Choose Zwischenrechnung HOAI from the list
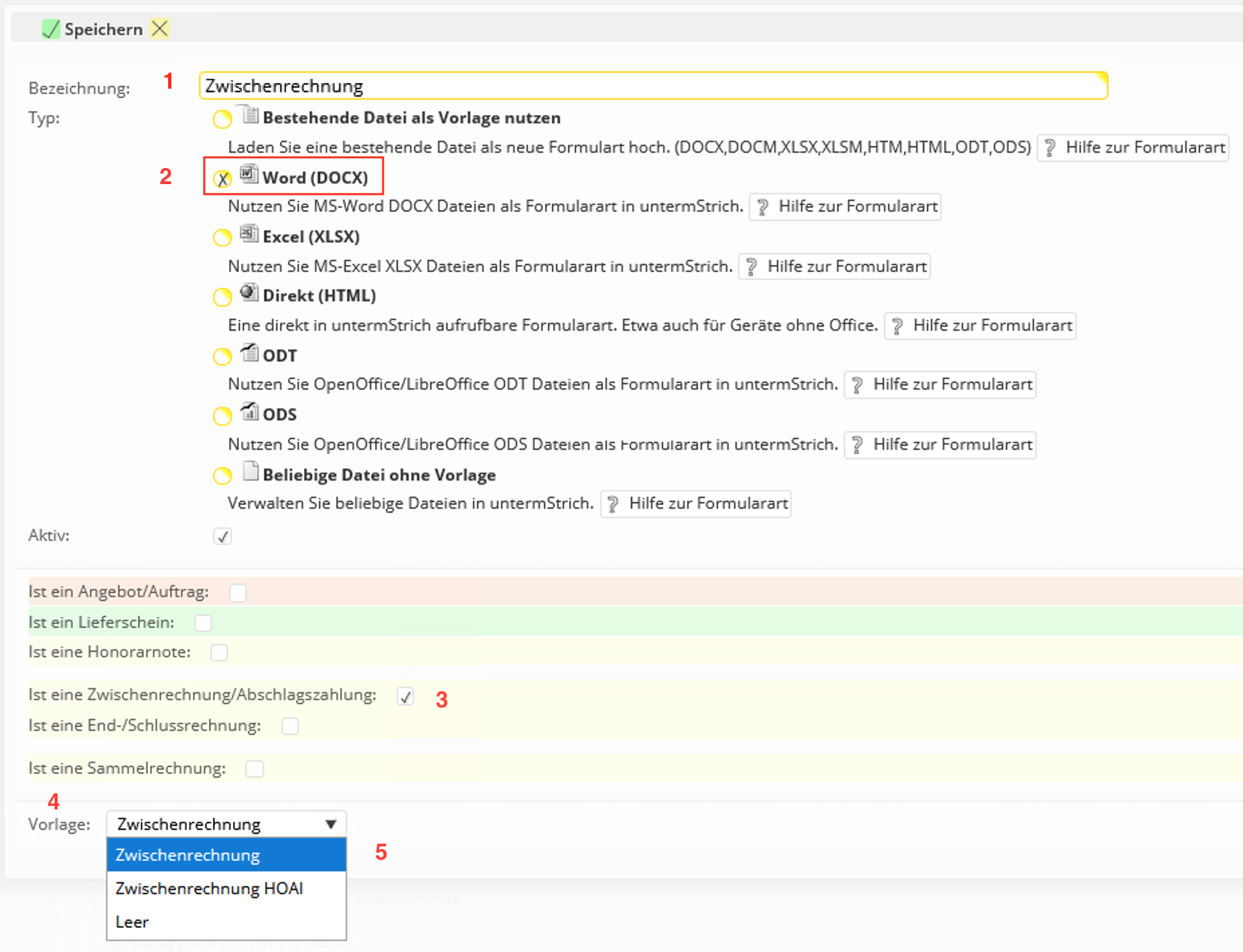The height and width of the screenshot is (952, 1243). (209, 888)
